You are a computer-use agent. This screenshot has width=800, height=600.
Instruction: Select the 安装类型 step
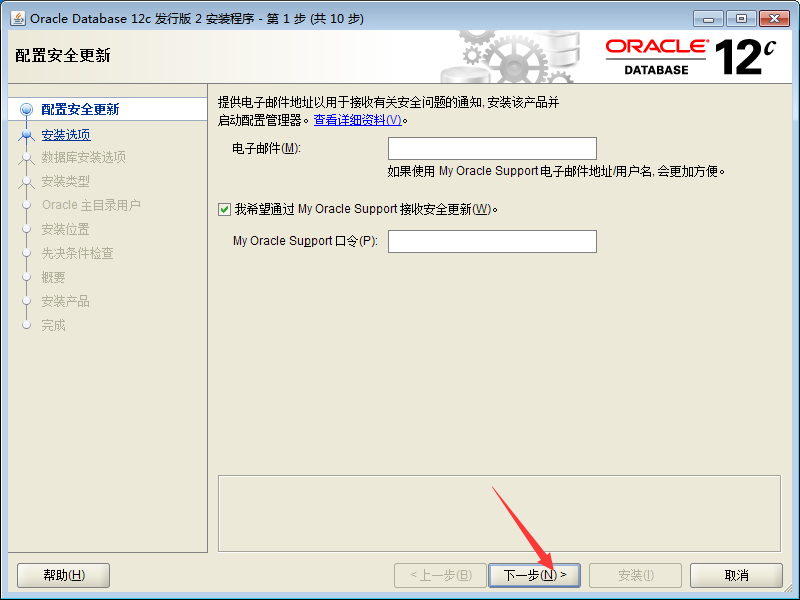point(65,181)
